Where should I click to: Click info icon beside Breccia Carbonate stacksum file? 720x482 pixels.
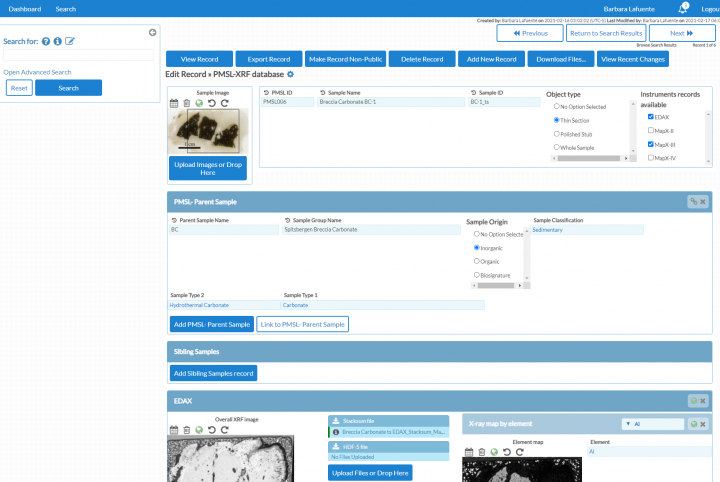coord(336,432)
